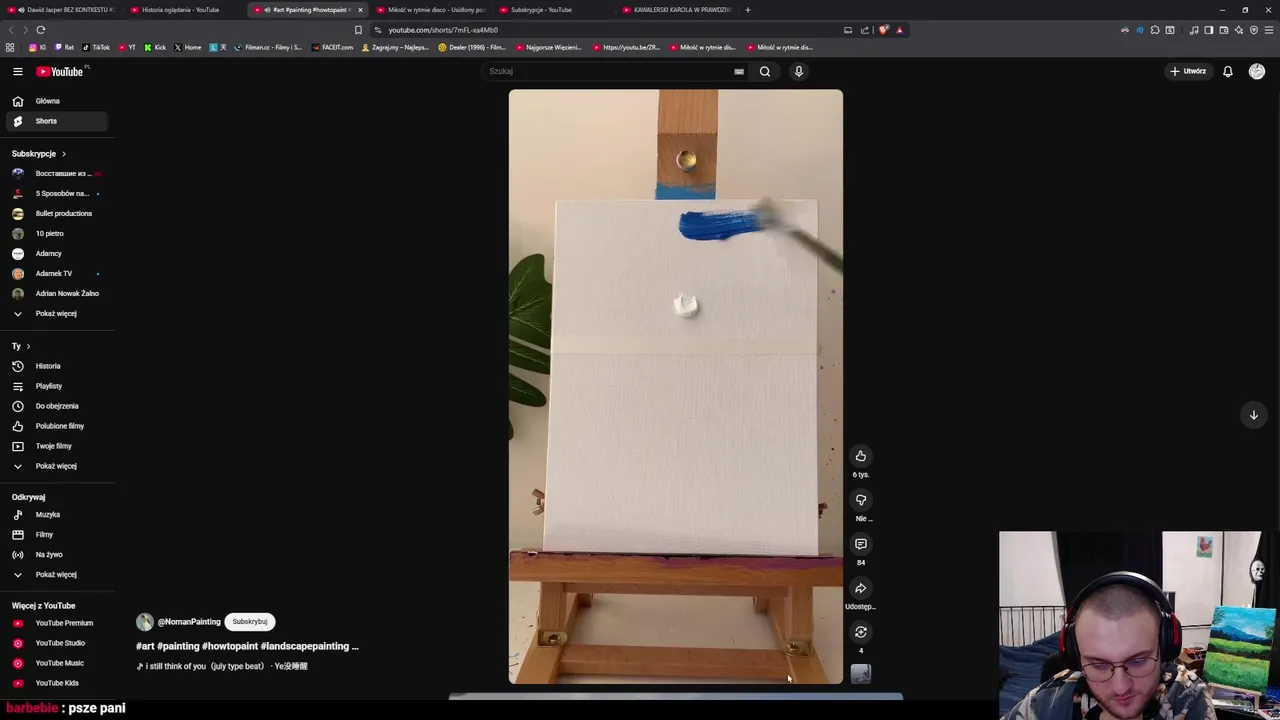Go to the YouTube logo home
The height and width of the screenshot is (720, 1280).
pyautogui.click(x=62, y=71)
